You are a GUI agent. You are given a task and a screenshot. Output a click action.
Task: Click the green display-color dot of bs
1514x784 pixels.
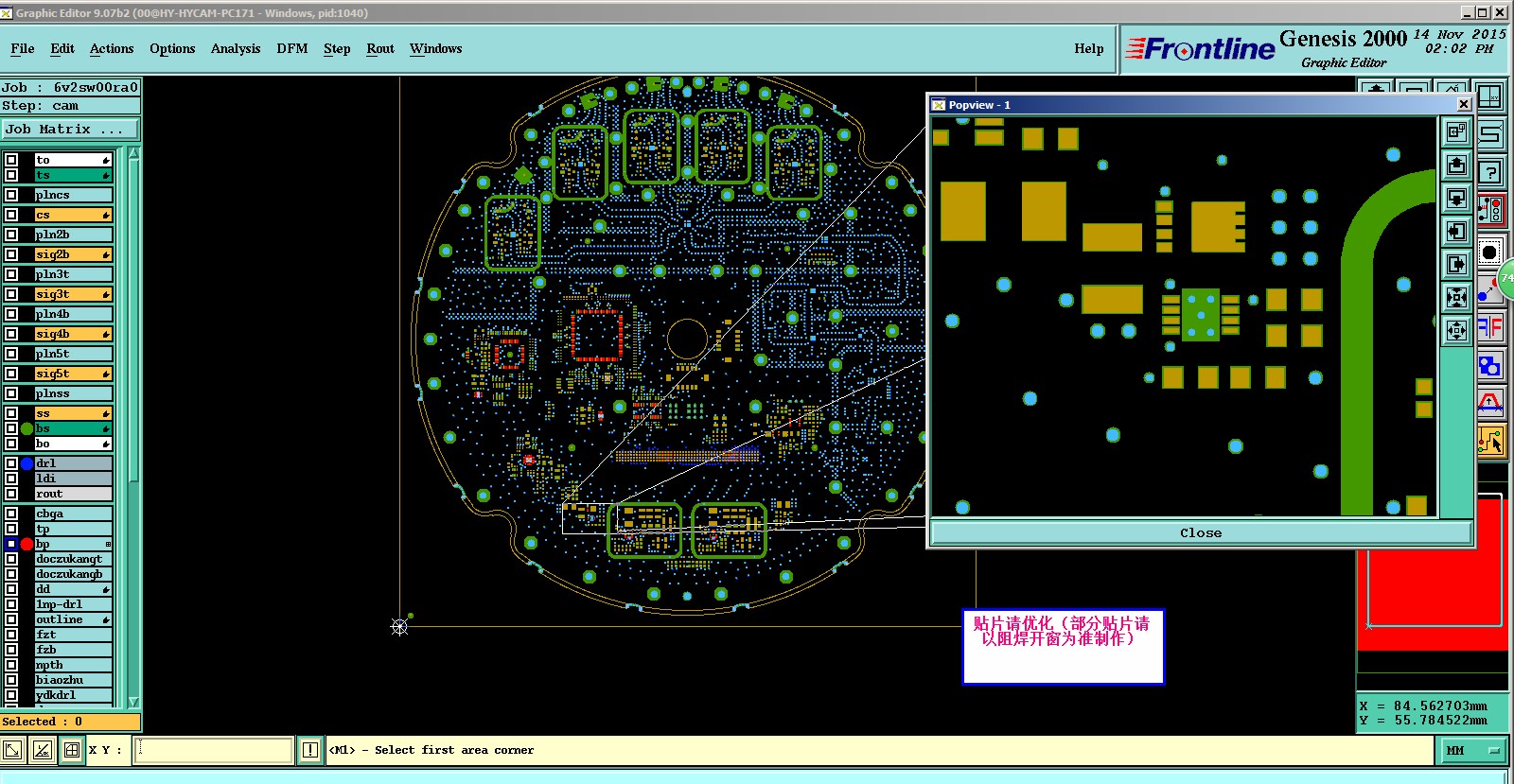pyautogui.click(x=26, y=428)
